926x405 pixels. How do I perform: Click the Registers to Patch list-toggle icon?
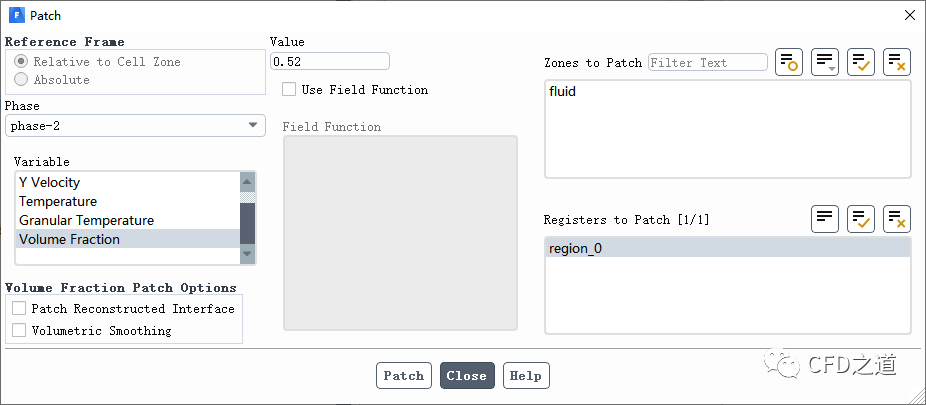click(x=825, y=219)
